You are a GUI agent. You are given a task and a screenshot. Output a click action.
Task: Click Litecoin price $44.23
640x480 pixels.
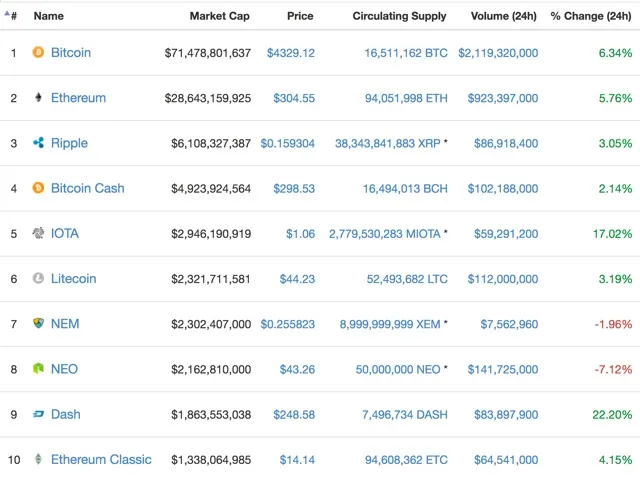click(x=297, y=279)
